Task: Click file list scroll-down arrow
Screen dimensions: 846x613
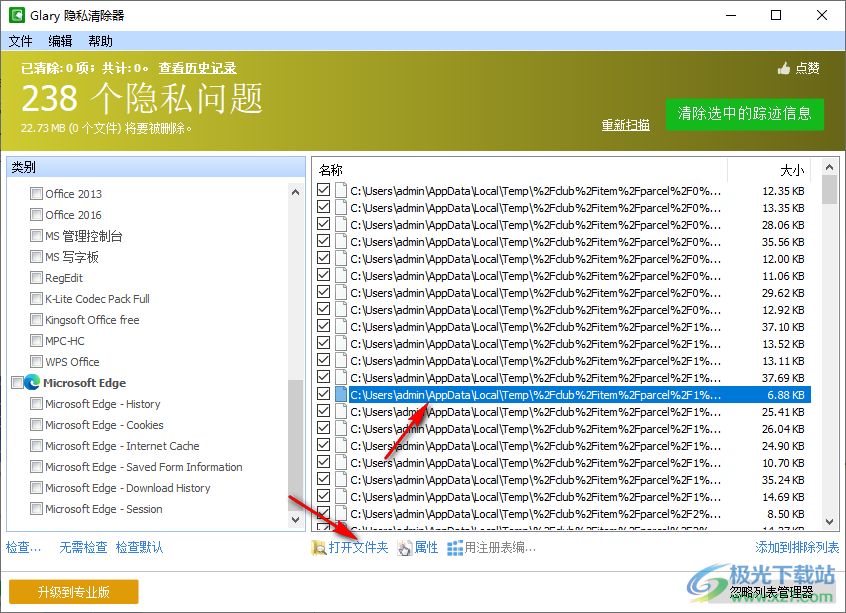Action: [x=829, y=522]
